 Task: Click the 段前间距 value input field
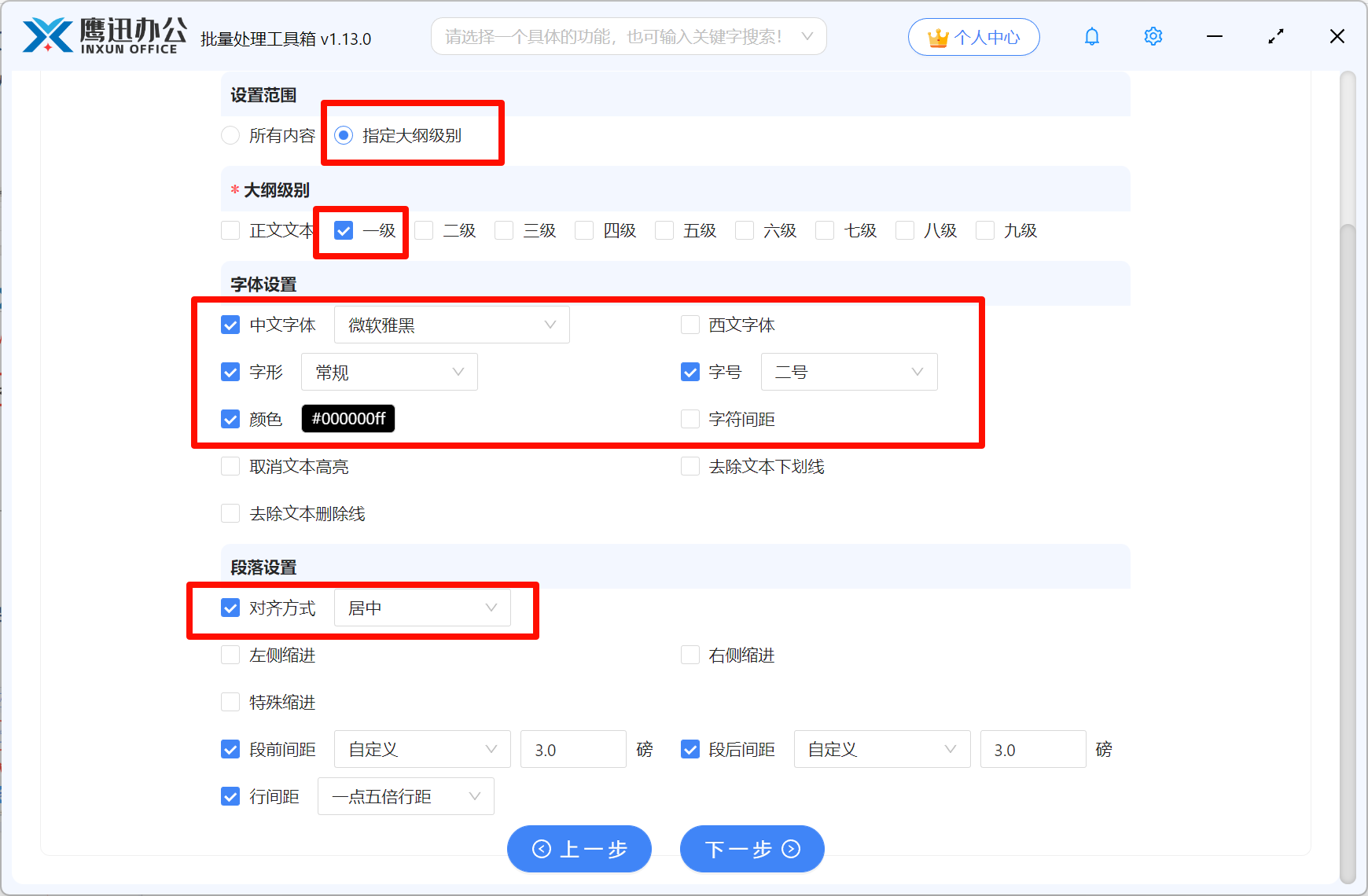tap(573, 749)
